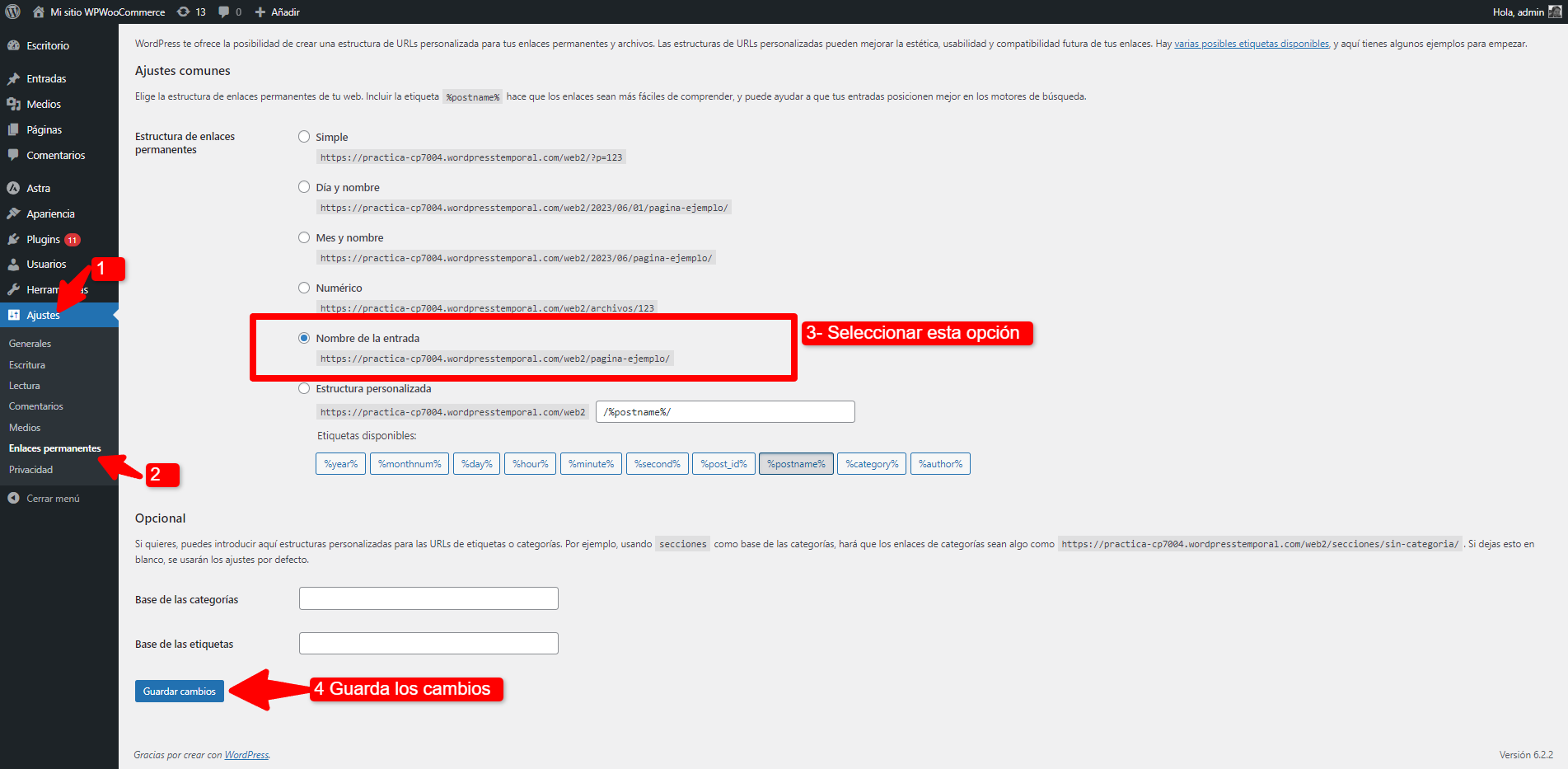Open Lectura settings submenu
This screenshot has height=769, width=1568.
(x=25, y=386)
